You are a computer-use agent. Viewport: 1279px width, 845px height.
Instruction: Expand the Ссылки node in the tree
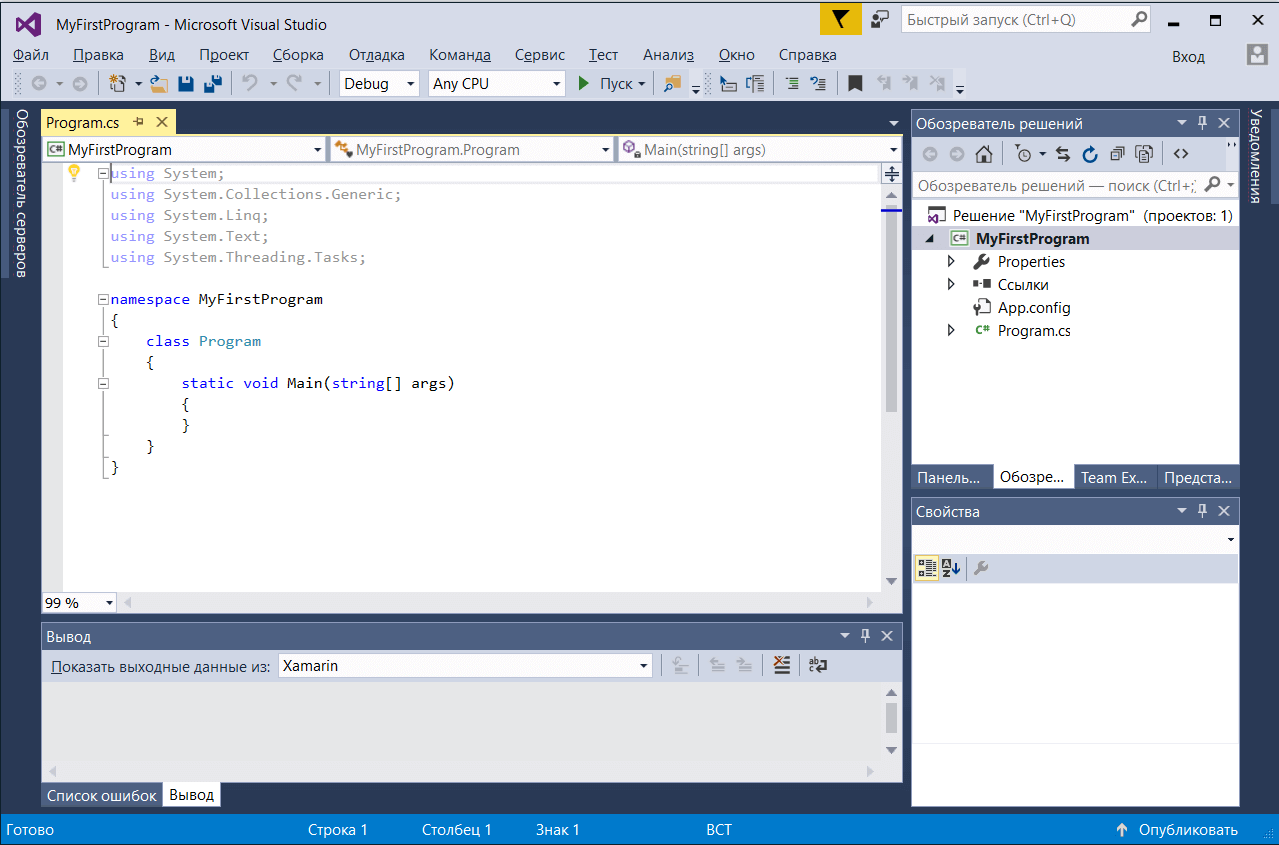pyautogui.click(x=951, y=285)
